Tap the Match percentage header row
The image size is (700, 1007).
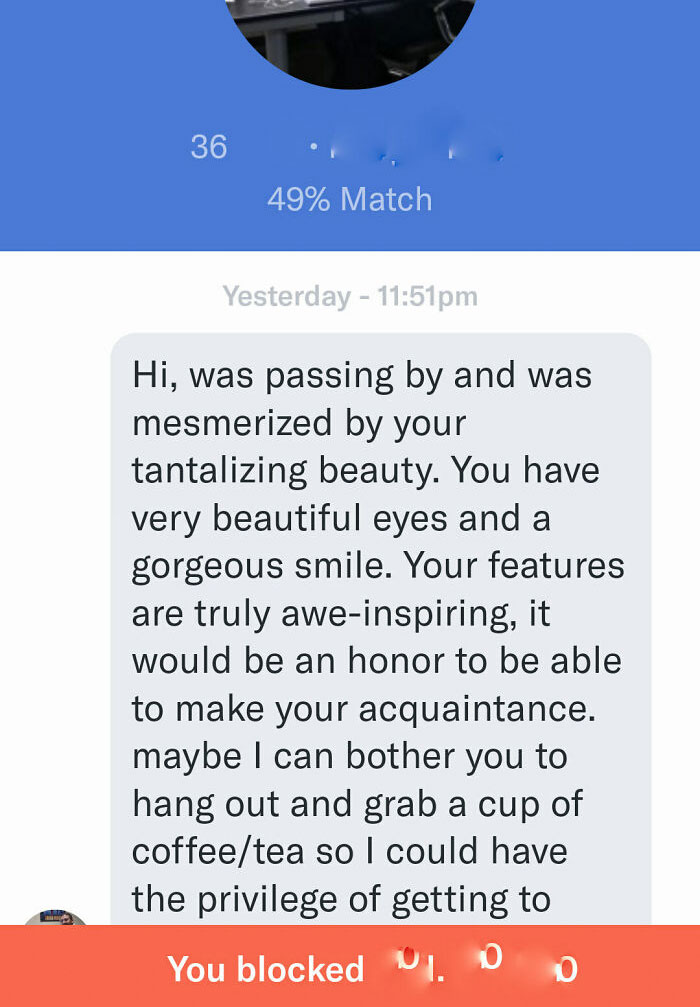point(350,198)
